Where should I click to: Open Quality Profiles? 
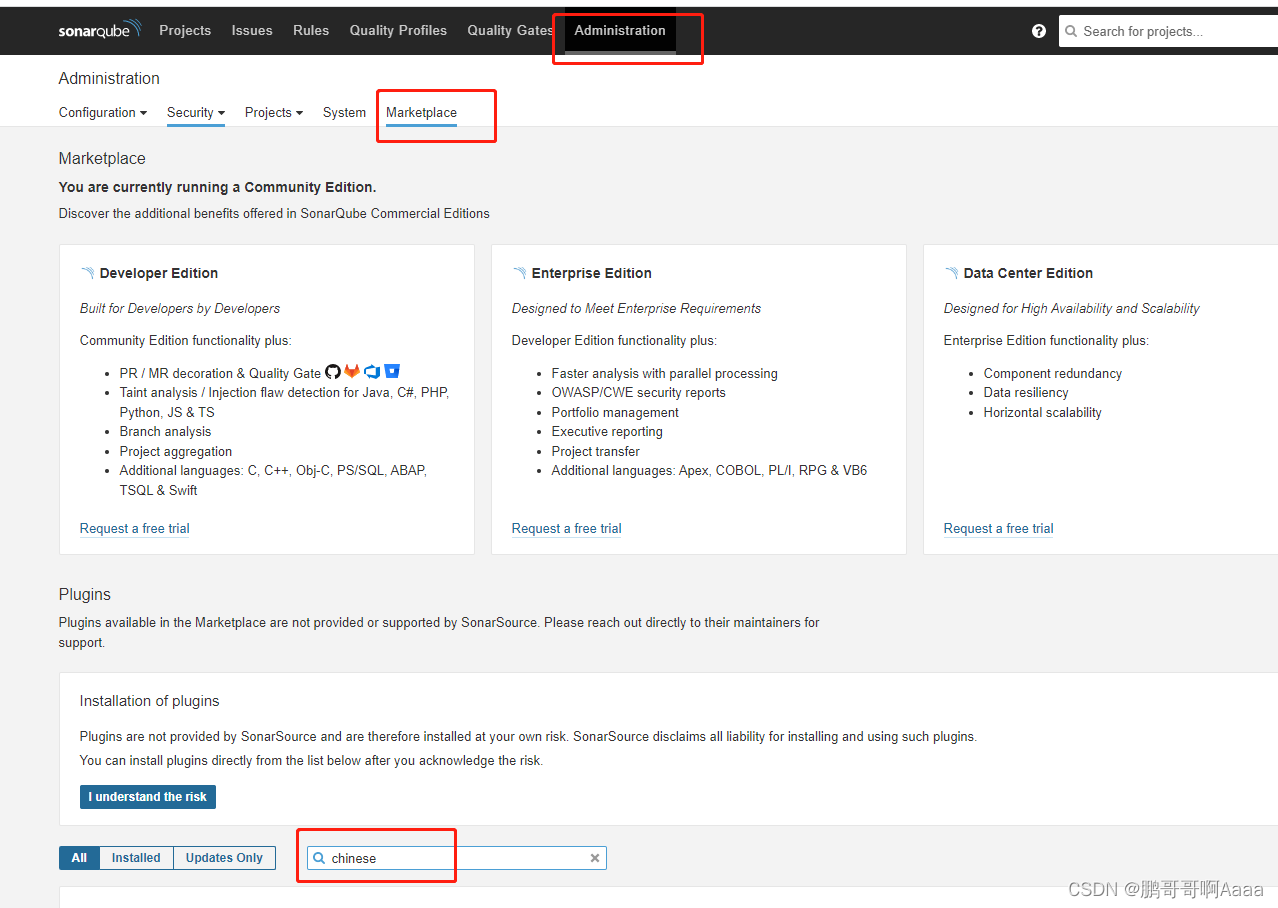(398, 31)
